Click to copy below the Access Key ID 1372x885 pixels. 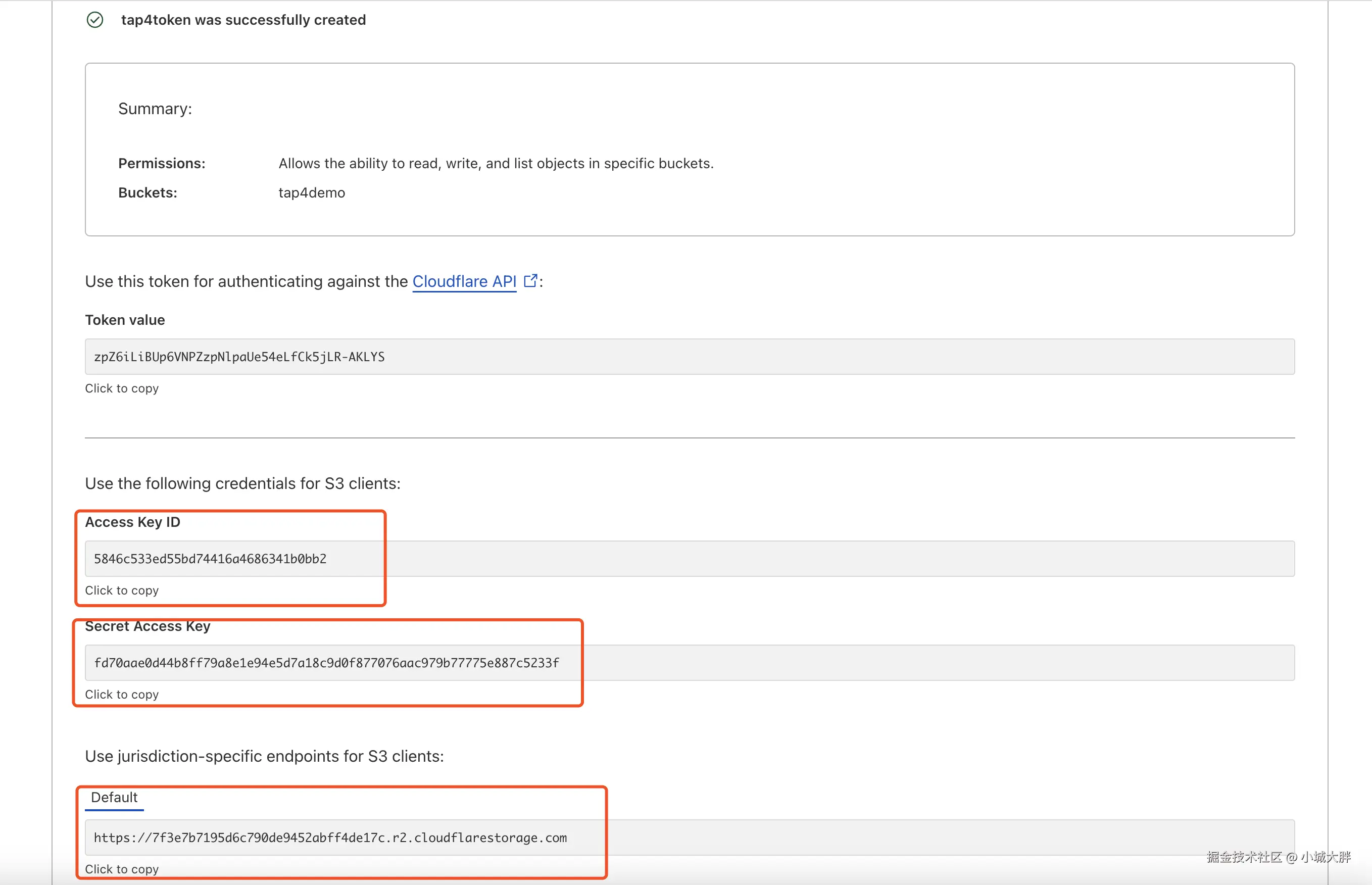point(122,591)
